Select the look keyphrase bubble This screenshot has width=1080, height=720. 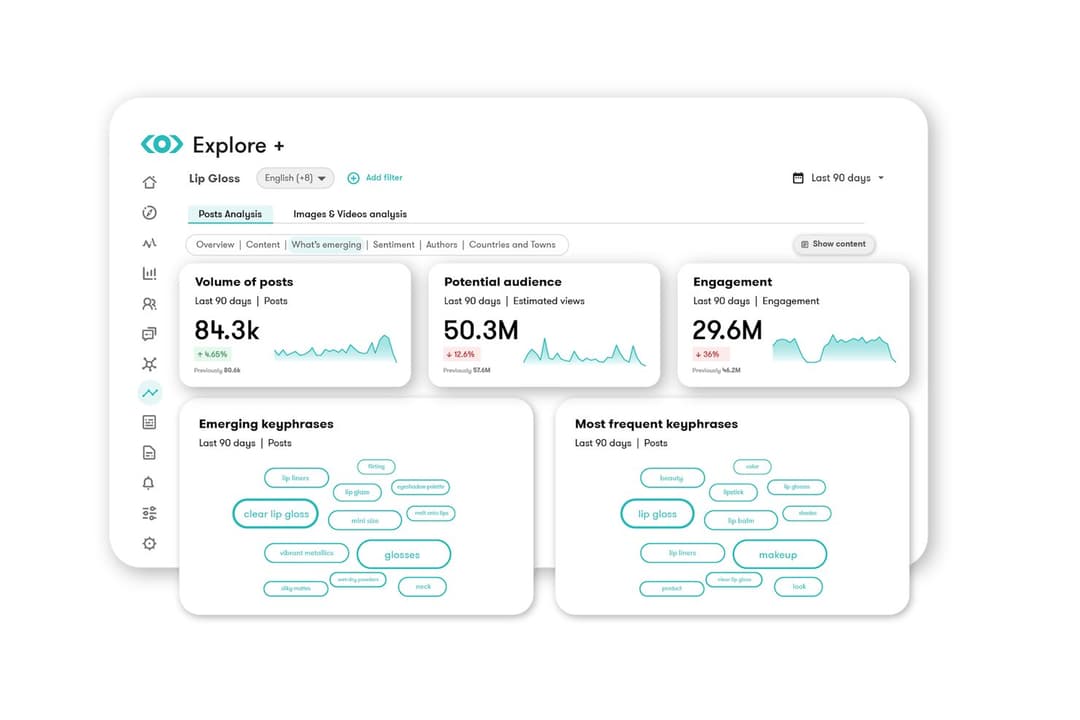[x=799, y=587]
